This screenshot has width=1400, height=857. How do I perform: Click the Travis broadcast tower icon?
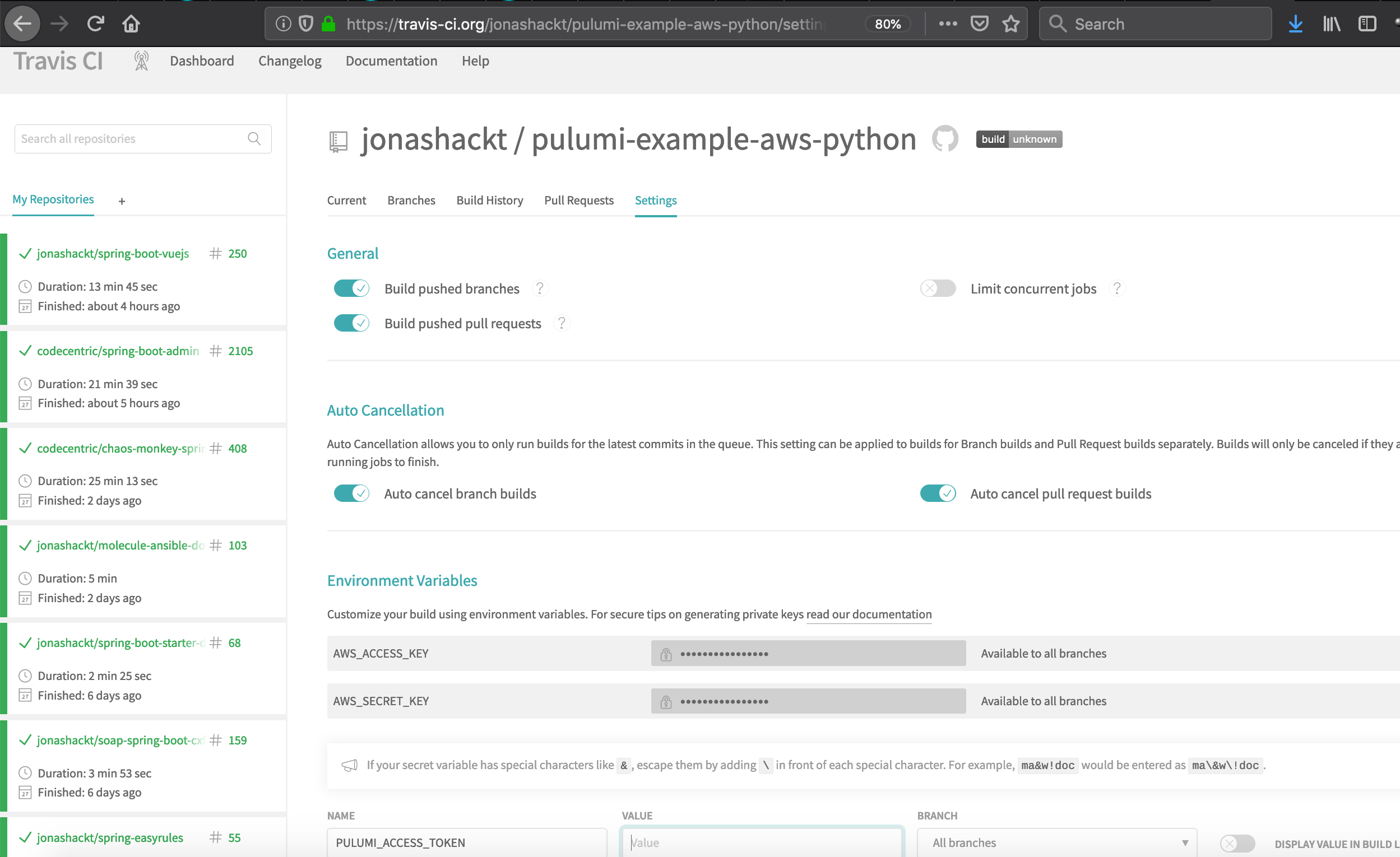[x=141, y=60]
